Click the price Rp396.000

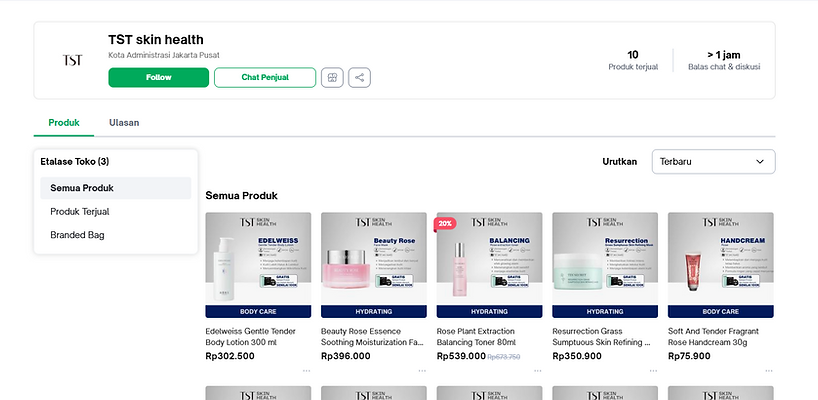coord(346,356)
